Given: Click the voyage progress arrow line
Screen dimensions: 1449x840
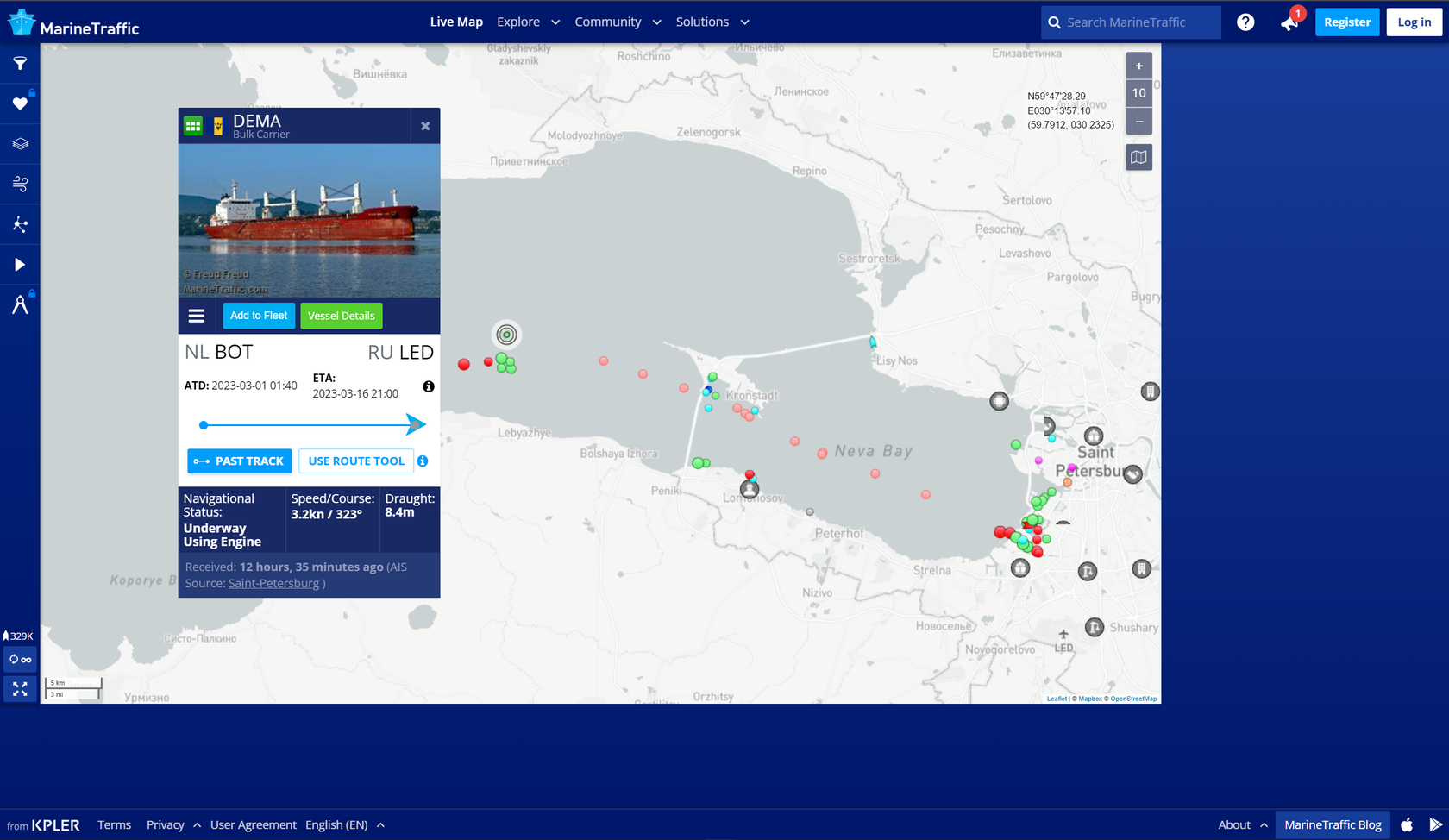Looking at the screenshot, I should tap(312, 424).
